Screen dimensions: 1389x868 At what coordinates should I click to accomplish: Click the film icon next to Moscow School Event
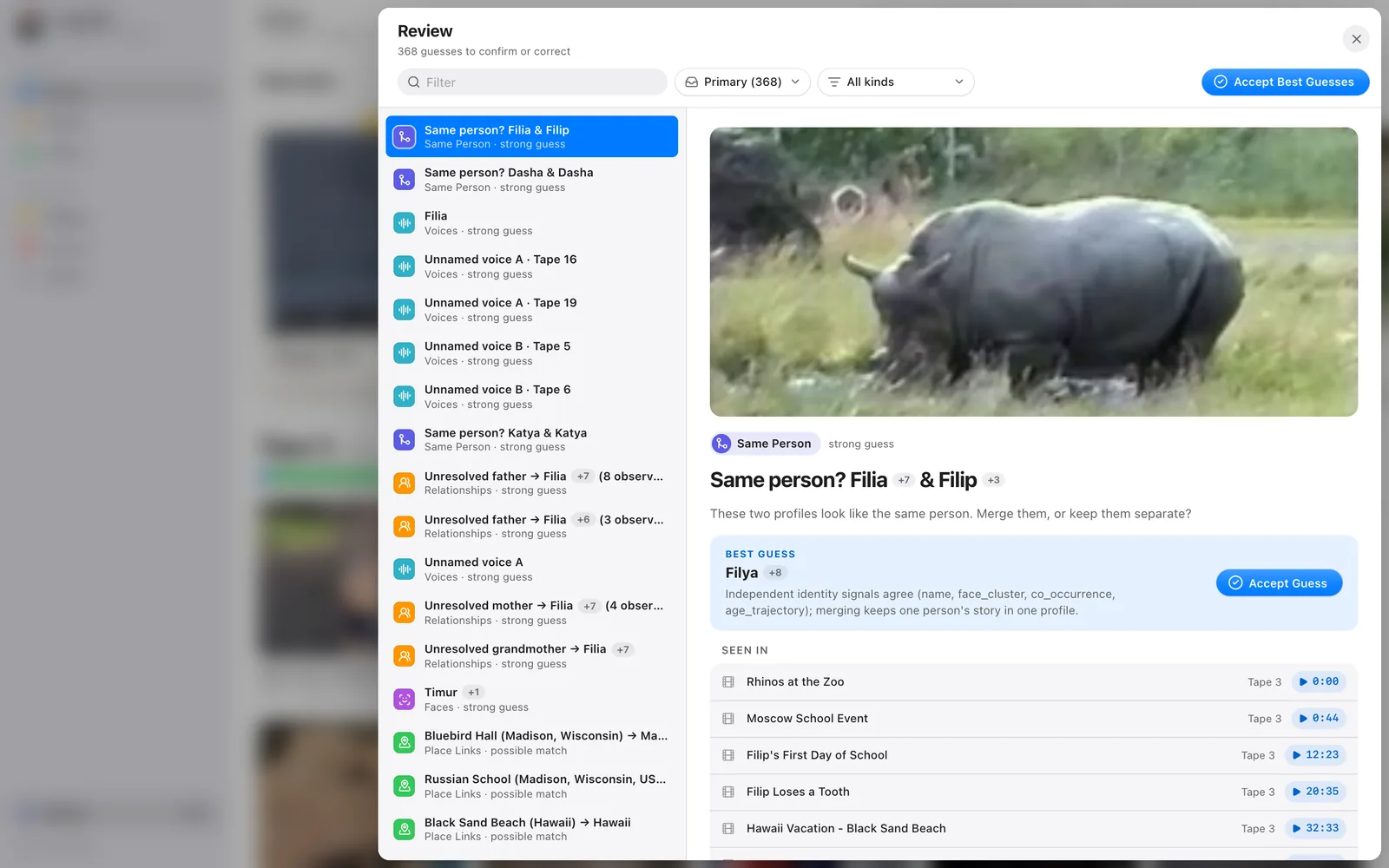click(x=728, y=719)
